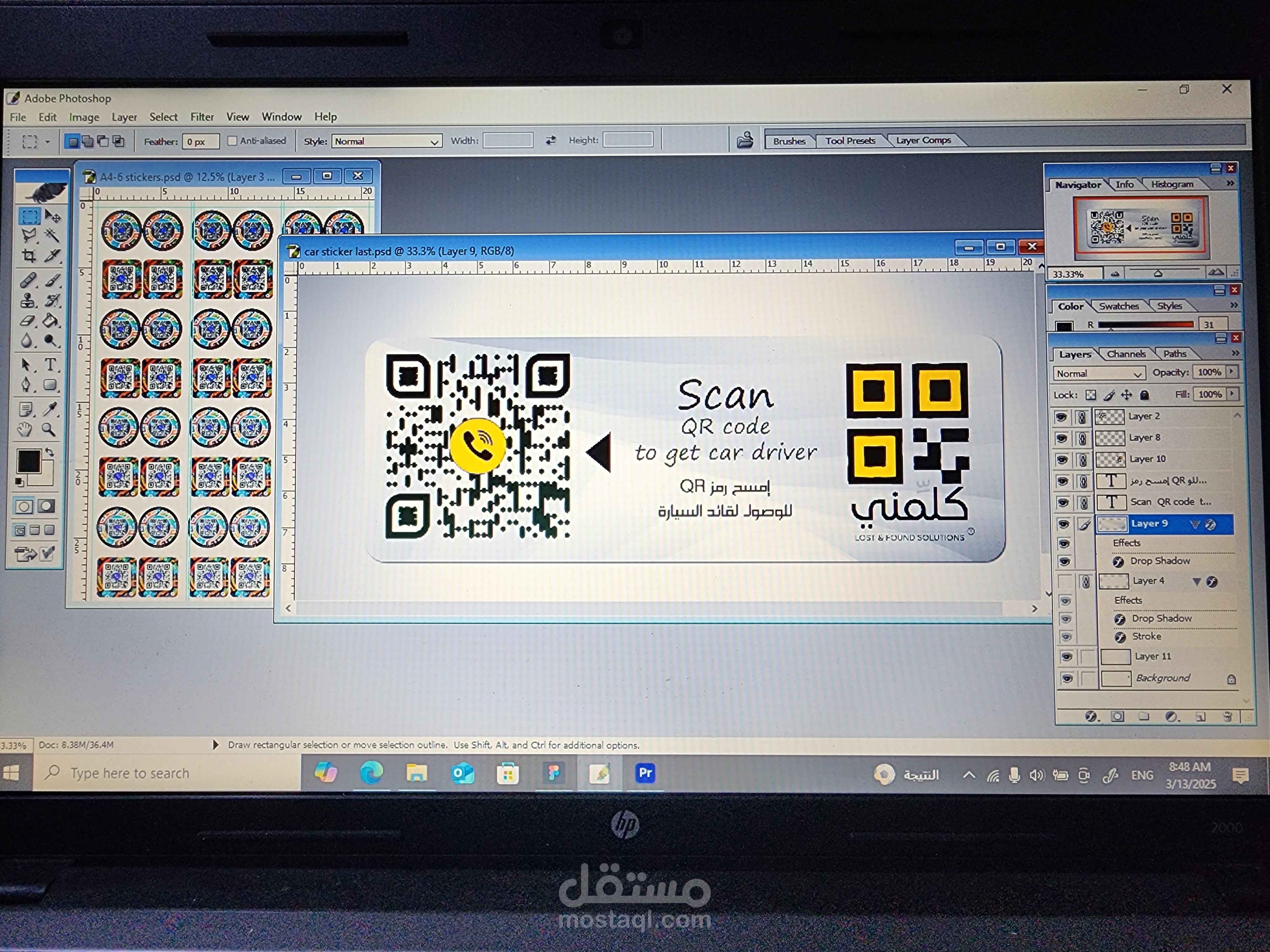Open the Tool Presets palette tab
The image size is (1270, 952).
pyautogui.click(x=850, y=141)
